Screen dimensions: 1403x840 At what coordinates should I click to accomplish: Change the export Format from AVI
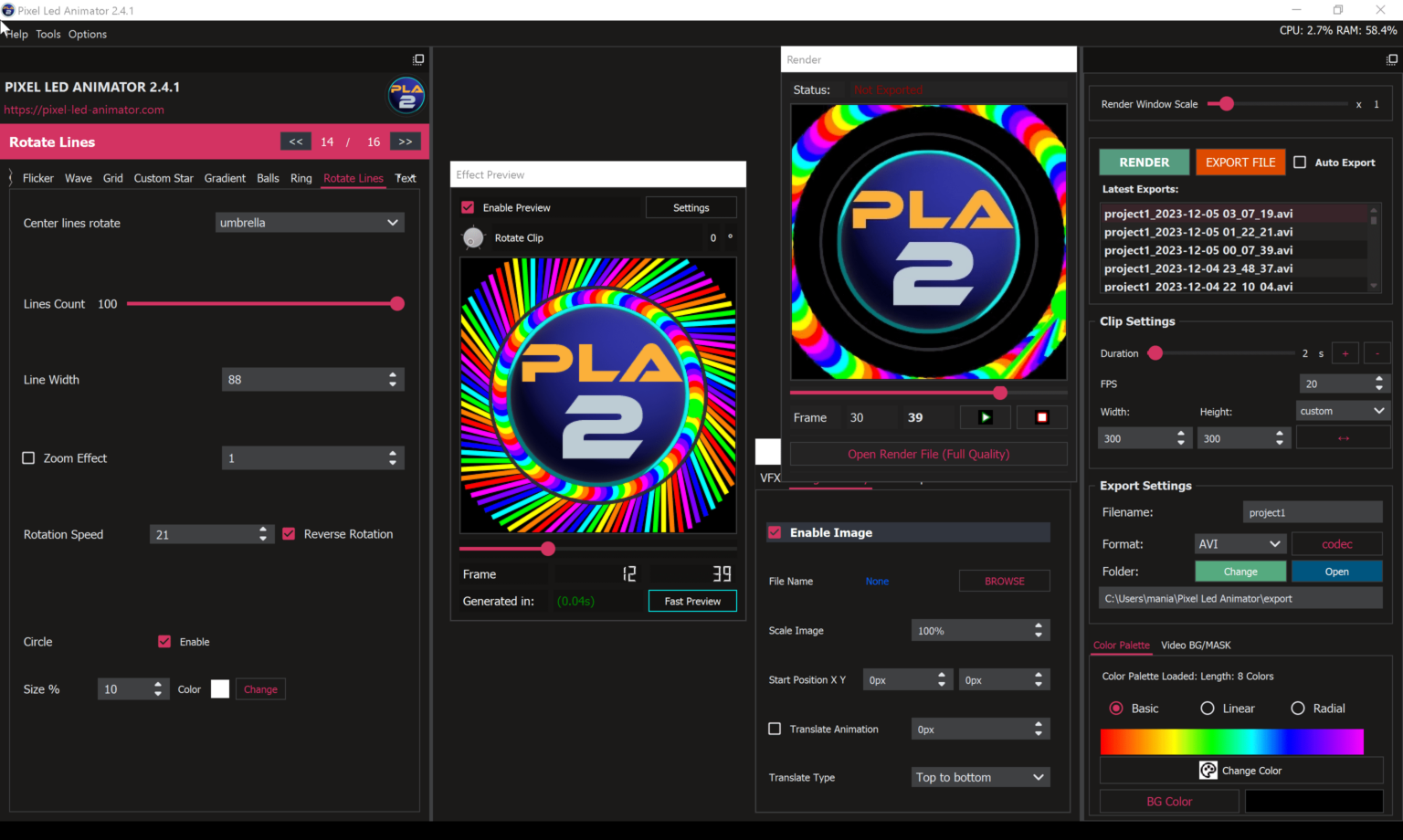click(x=1239, y=543)
